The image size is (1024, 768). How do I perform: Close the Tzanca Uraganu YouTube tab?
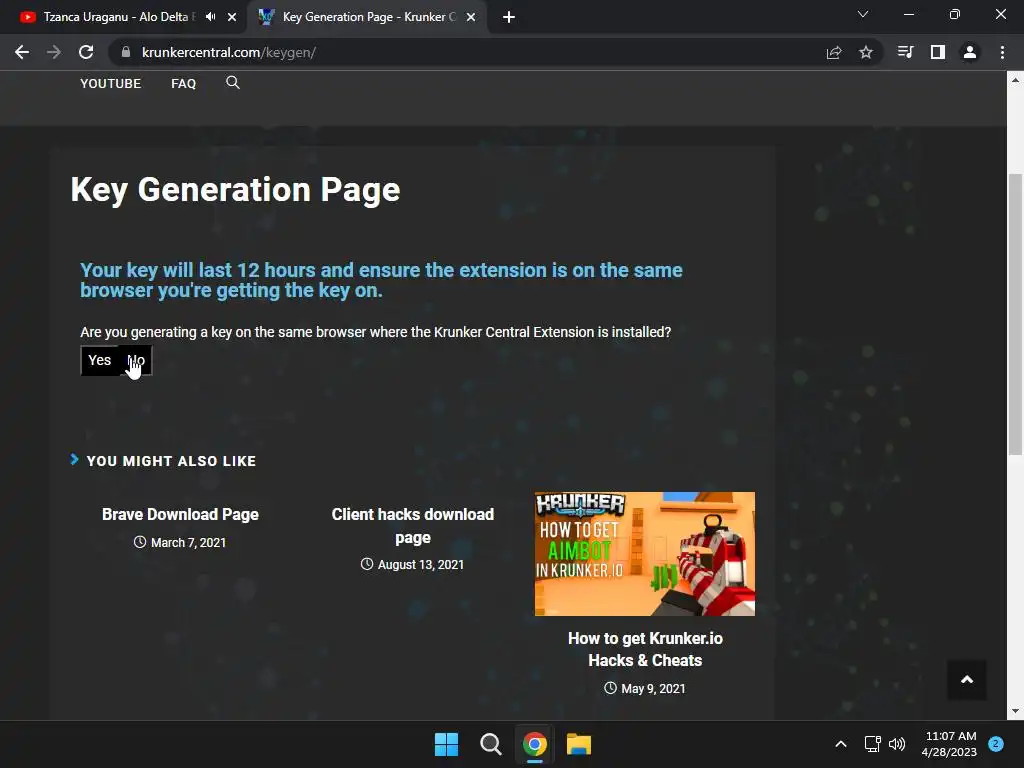pos(232,17)
